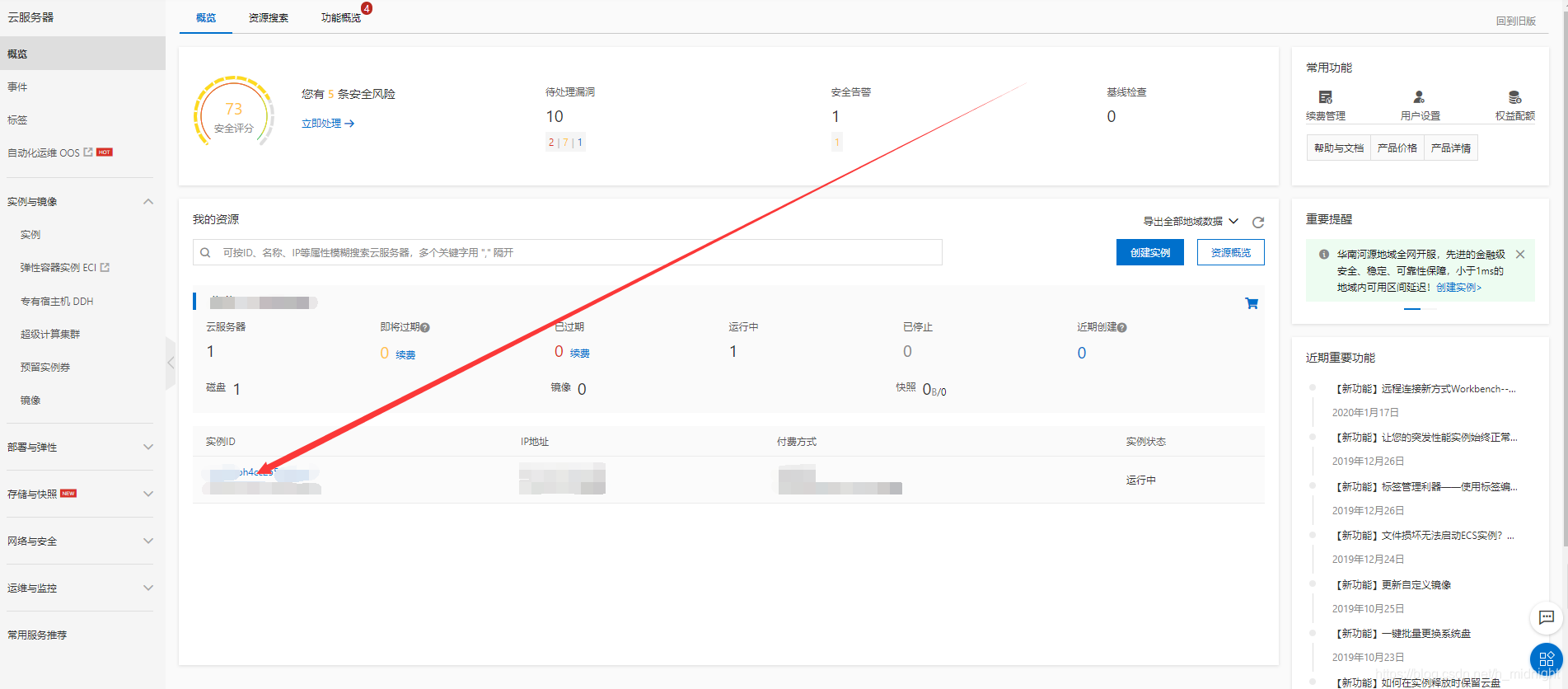
Task: Open news 一键批量更换系统盘
Action: (1402, 634)
